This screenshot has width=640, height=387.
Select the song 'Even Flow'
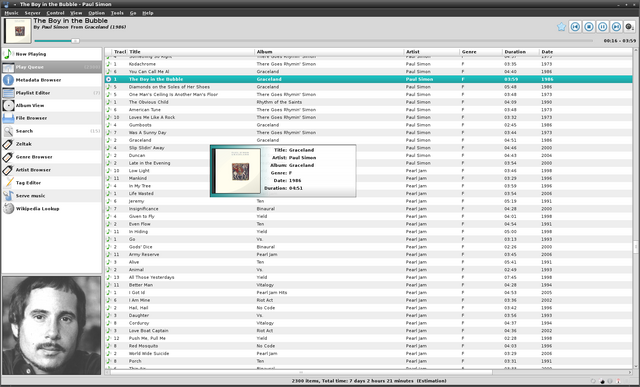(x=369, y=224)
